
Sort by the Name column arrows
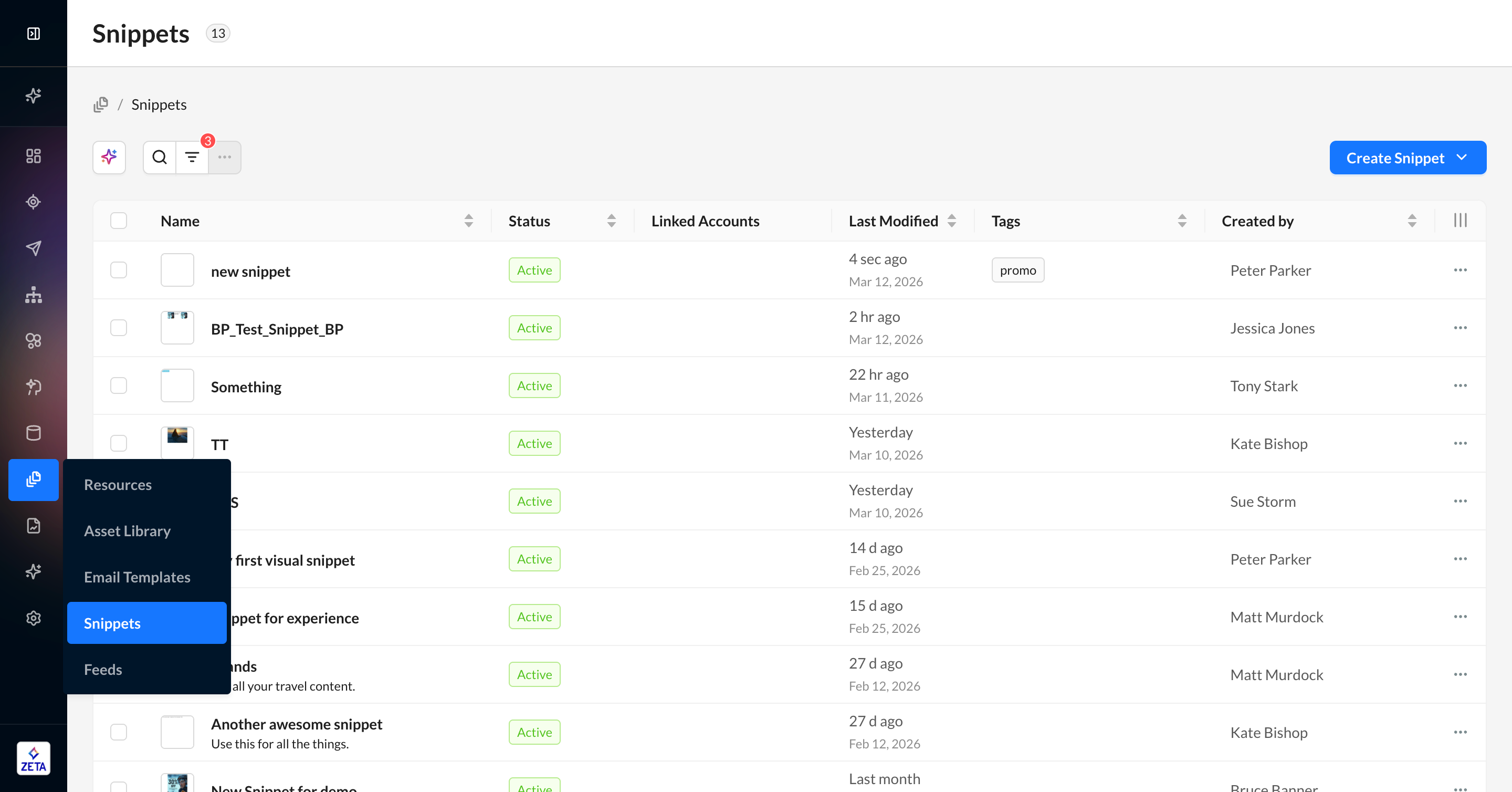coord(468,221)
